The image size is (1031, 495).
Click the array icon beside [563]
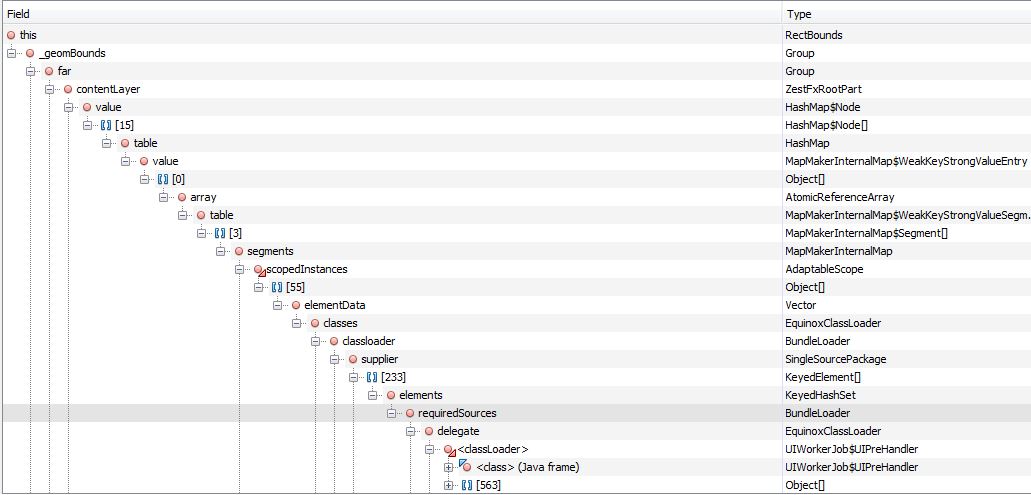pyautogui.click(x=466, y=485)
